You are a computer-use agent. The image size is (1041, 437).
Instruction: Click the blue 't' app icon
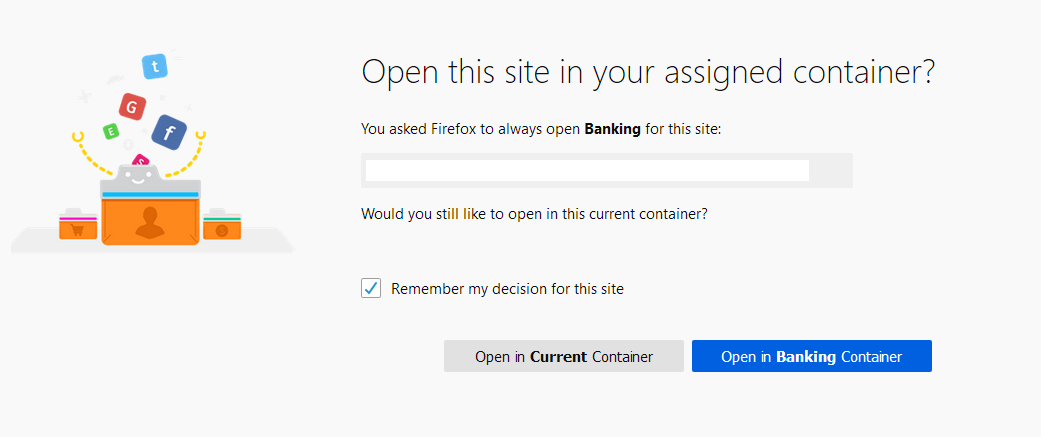[x=156, y=67]
